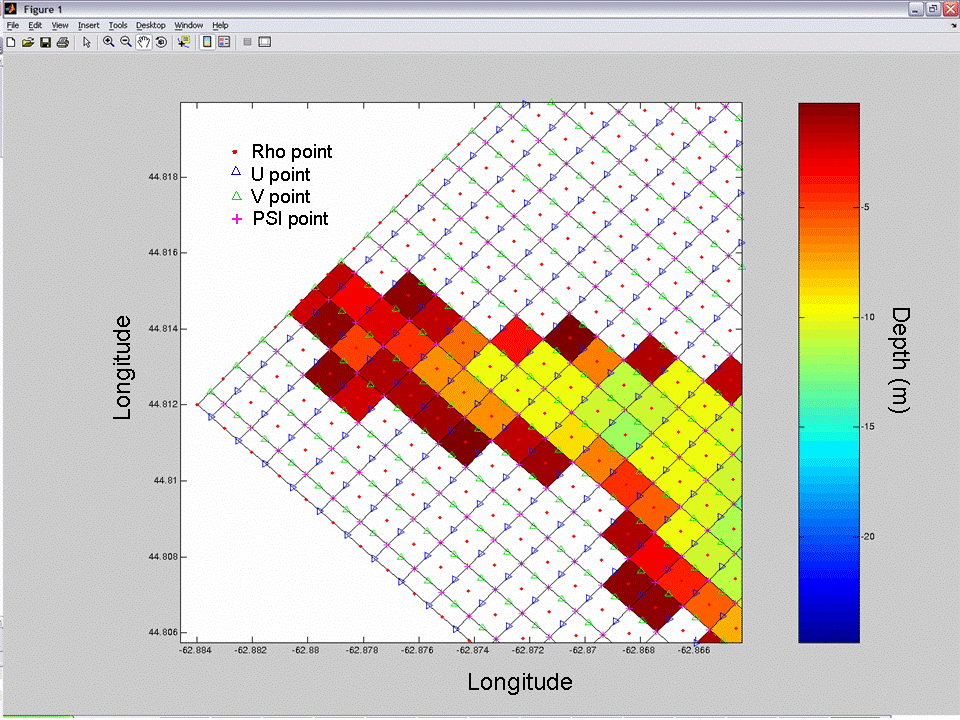Open a file using the folder icon
The height and width of the screenshot is (720, 960).
coord(28,42)
